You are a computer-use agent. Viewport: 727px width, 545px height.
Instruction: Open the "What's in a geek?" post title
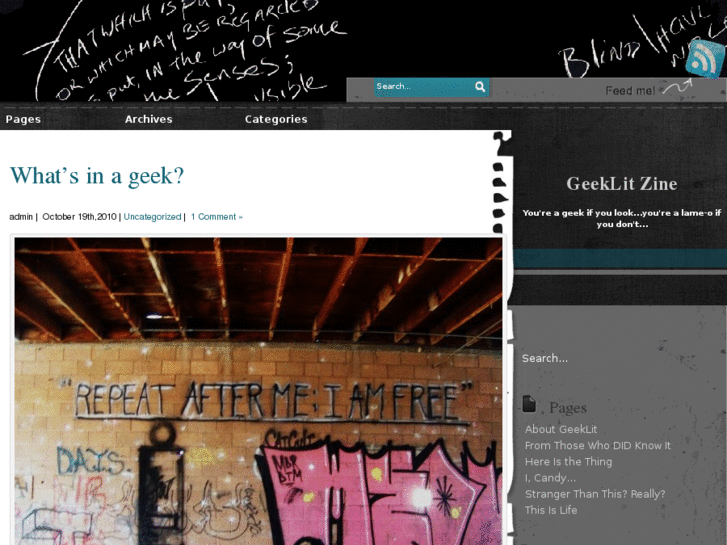pos(97,176)
